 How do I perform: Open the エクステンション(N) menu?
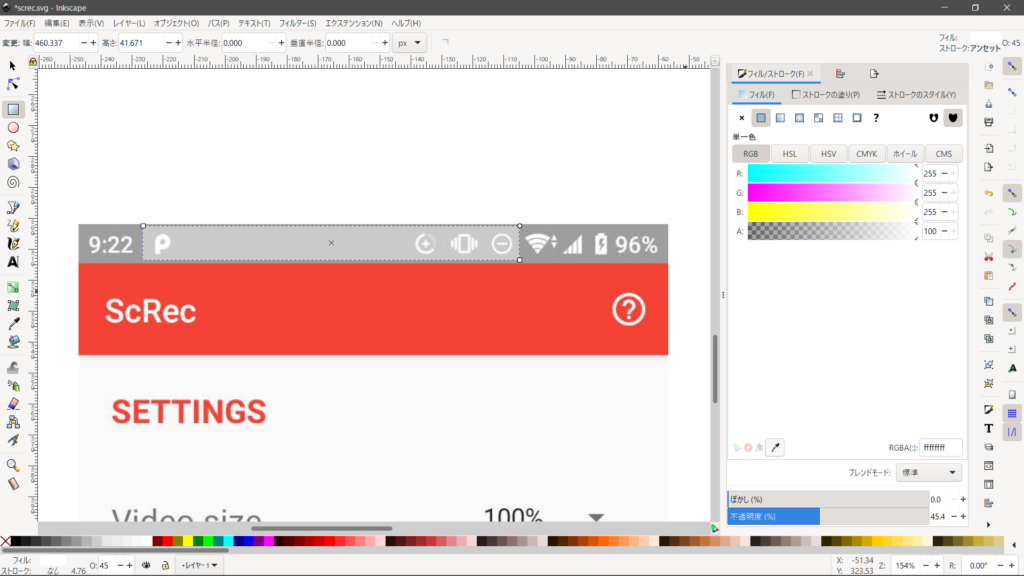point(354,24)
